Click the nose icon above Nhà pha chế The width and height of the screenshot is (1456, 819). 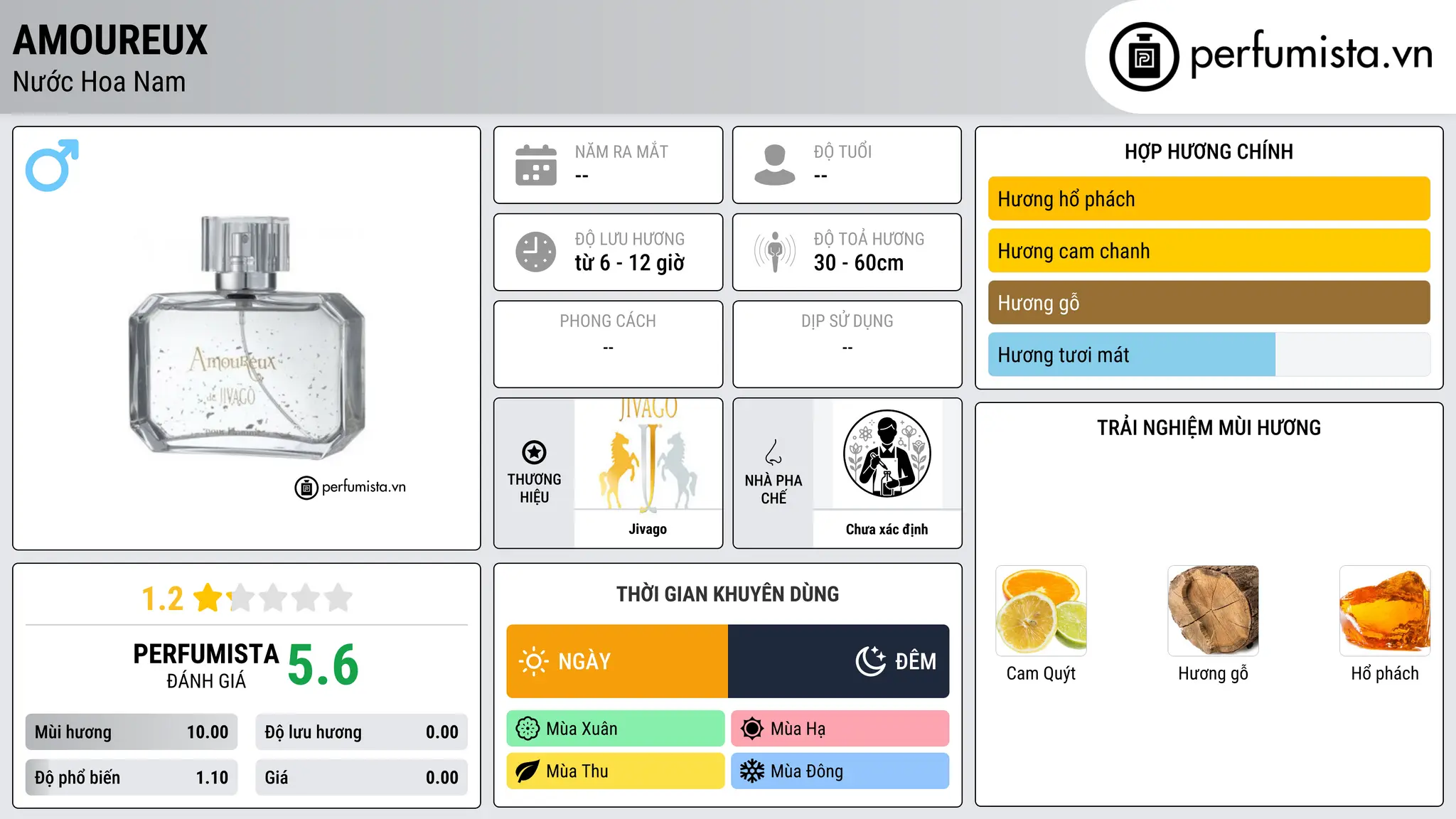[773, 452]
